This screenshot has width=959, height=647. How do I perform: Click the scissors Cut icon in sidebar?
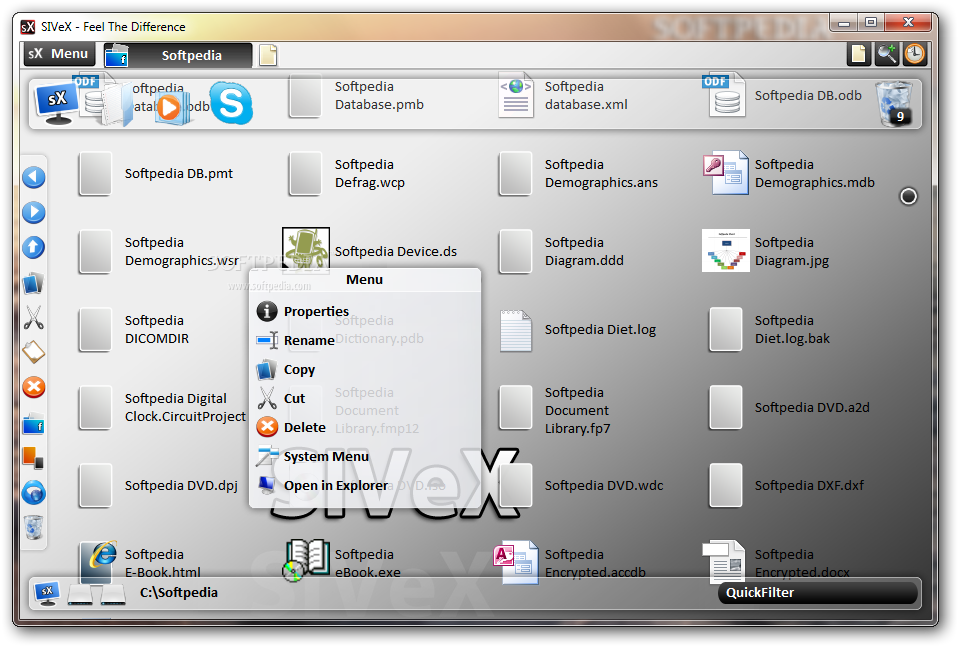[x=34, y=317]
